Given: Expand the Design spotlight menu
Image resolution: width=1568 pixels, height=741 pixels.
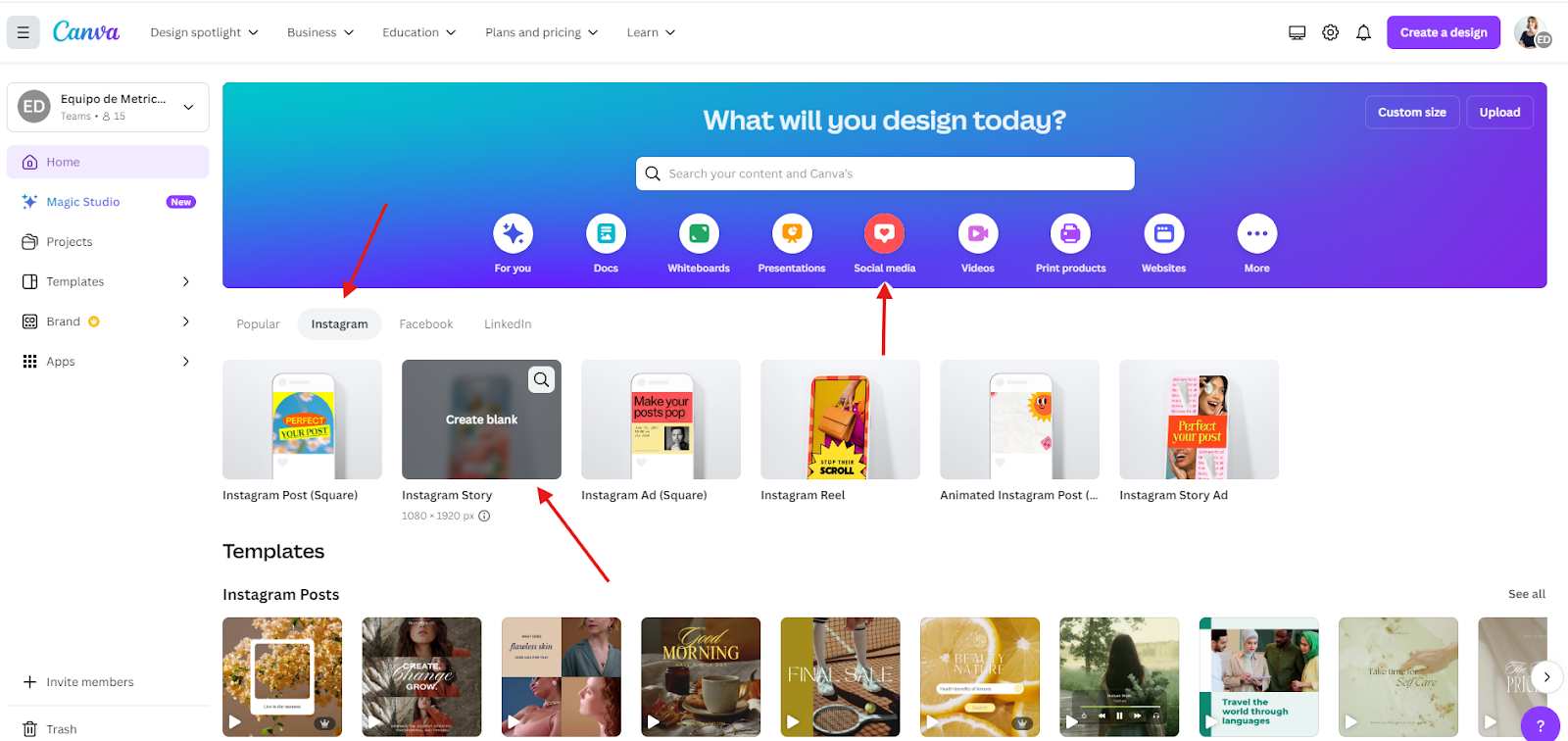Looking at the screenshot, I should pos(204,32).
